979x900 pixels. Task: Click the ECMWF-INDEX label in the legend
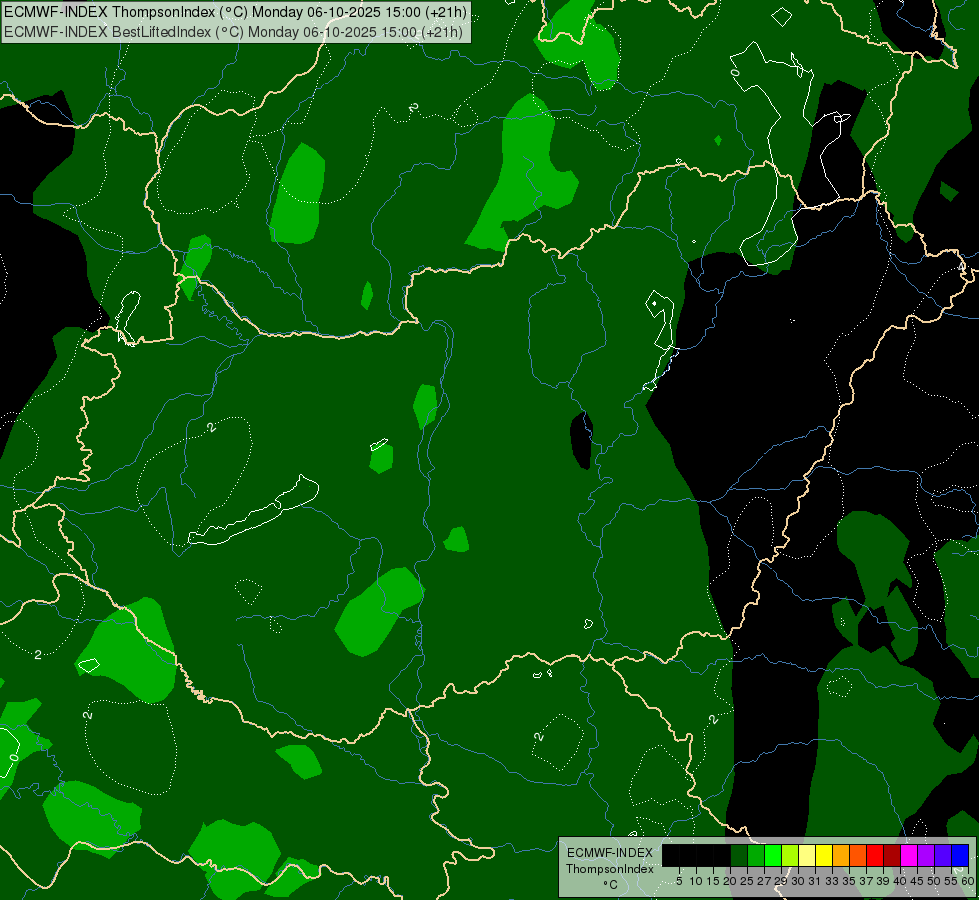tap(609, 853)
